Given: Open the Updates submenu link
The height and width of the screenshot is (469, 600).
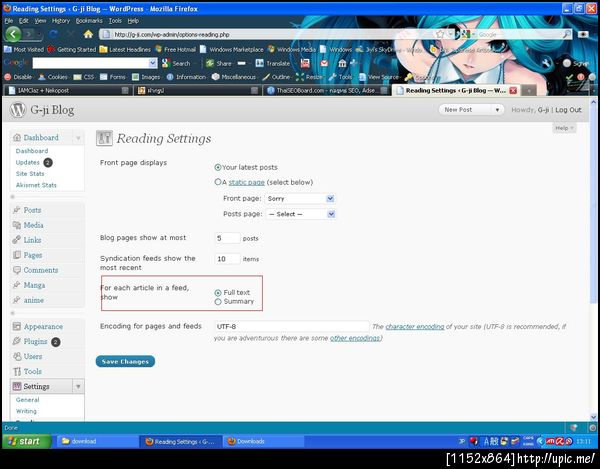Looking at the screenshot, I should 28,162.
